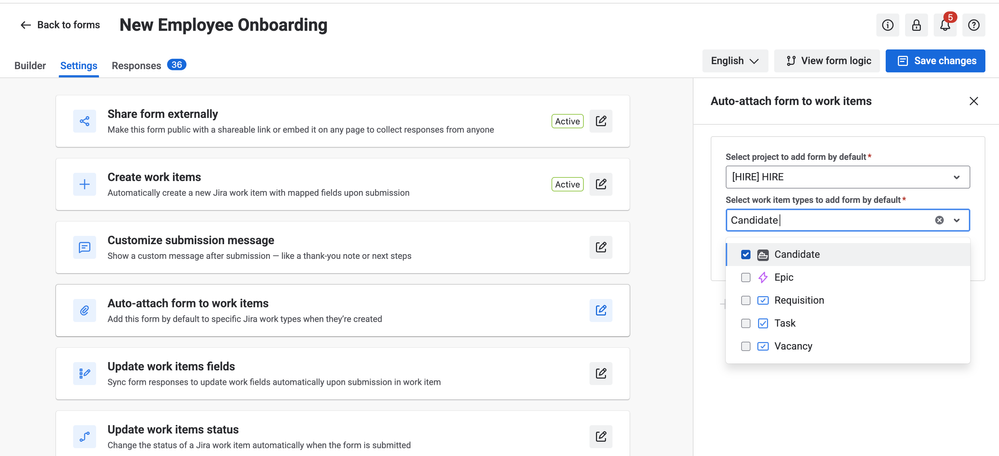Viewport: 999px width, 456px height.
Task: Edit the Update work items fields setting
Action: tap(601, 373)
